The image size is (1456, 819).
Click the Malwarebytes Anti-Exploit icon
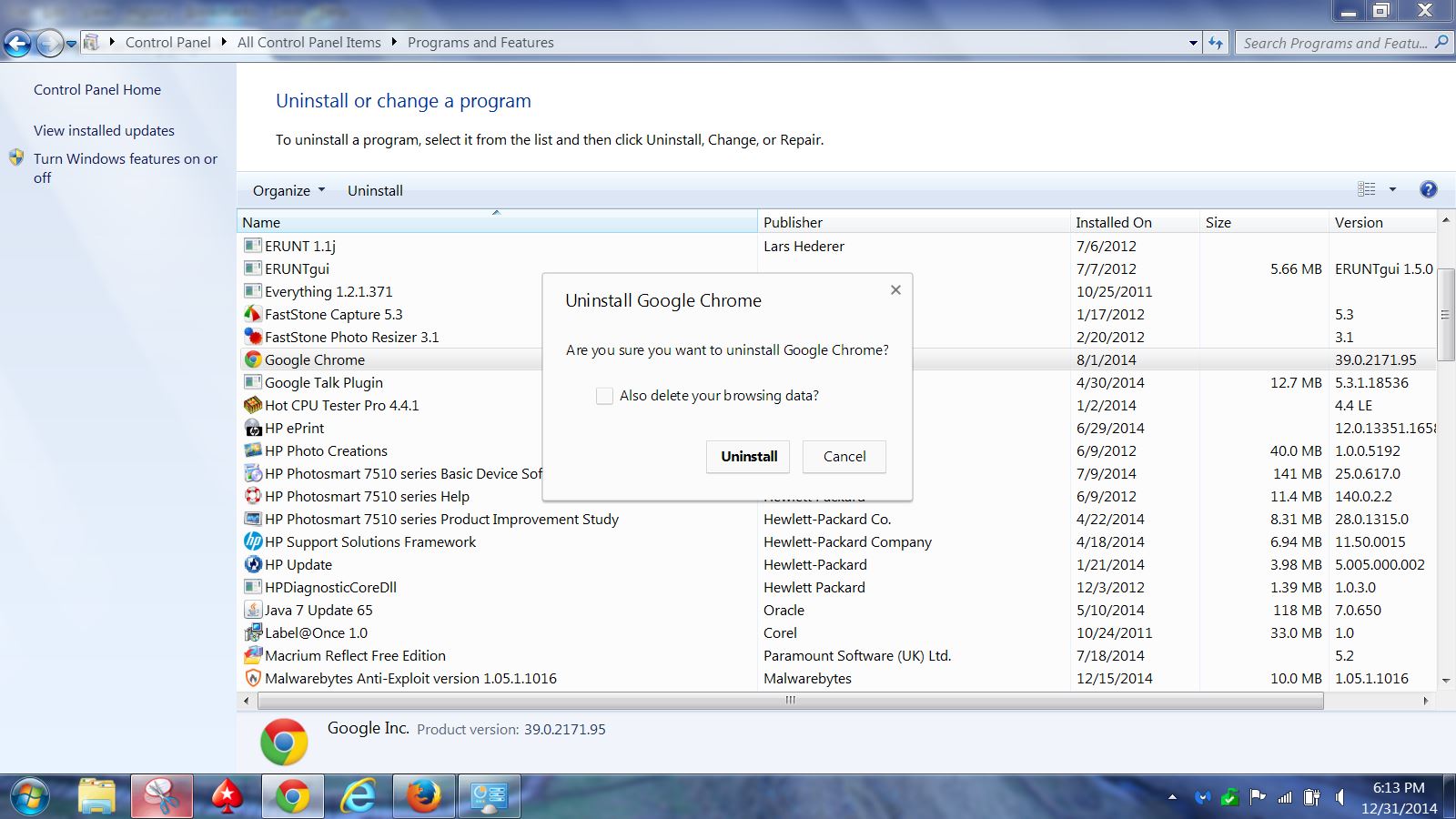253,678
